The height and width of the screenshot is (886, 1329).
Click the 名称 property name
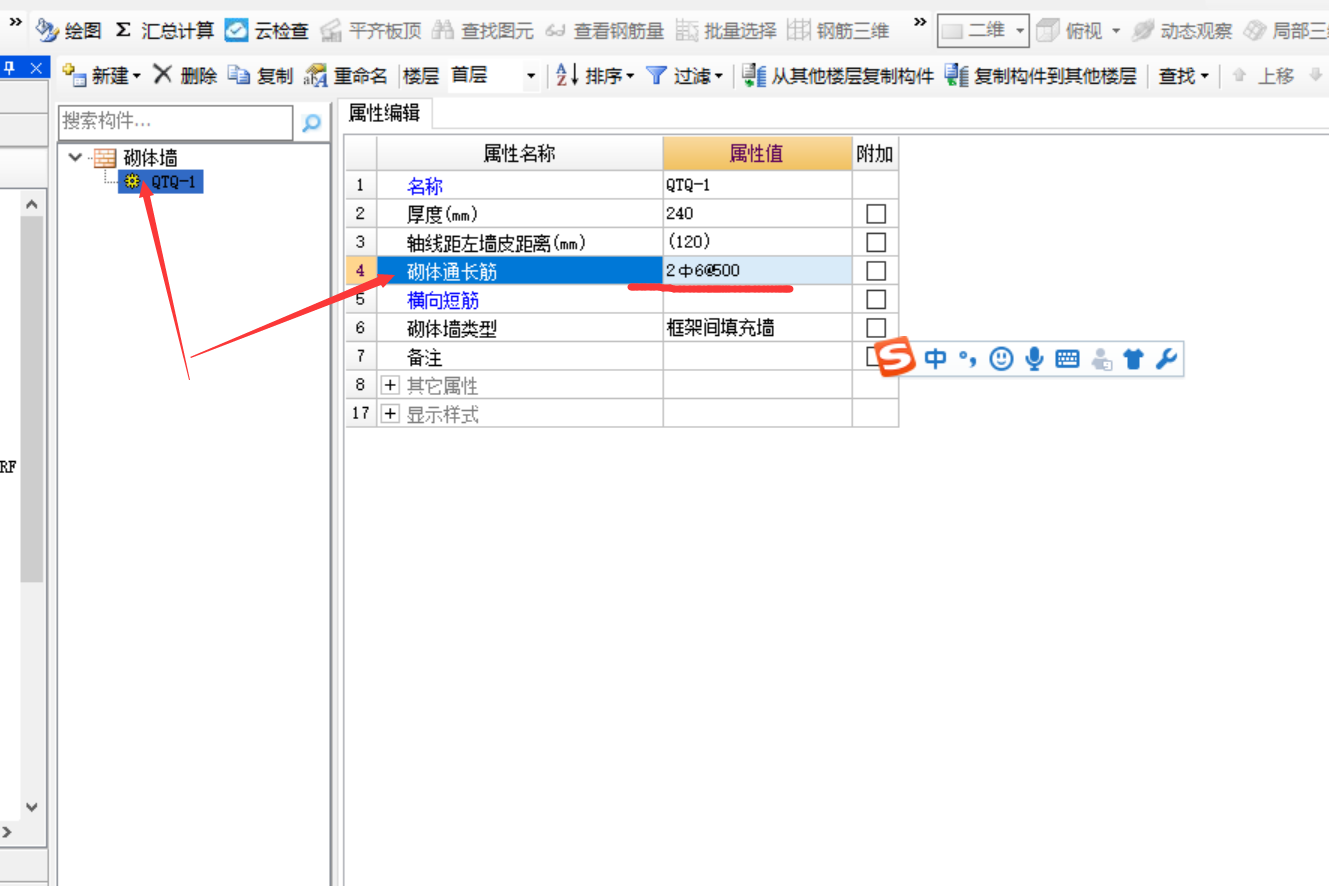[425, 186]
